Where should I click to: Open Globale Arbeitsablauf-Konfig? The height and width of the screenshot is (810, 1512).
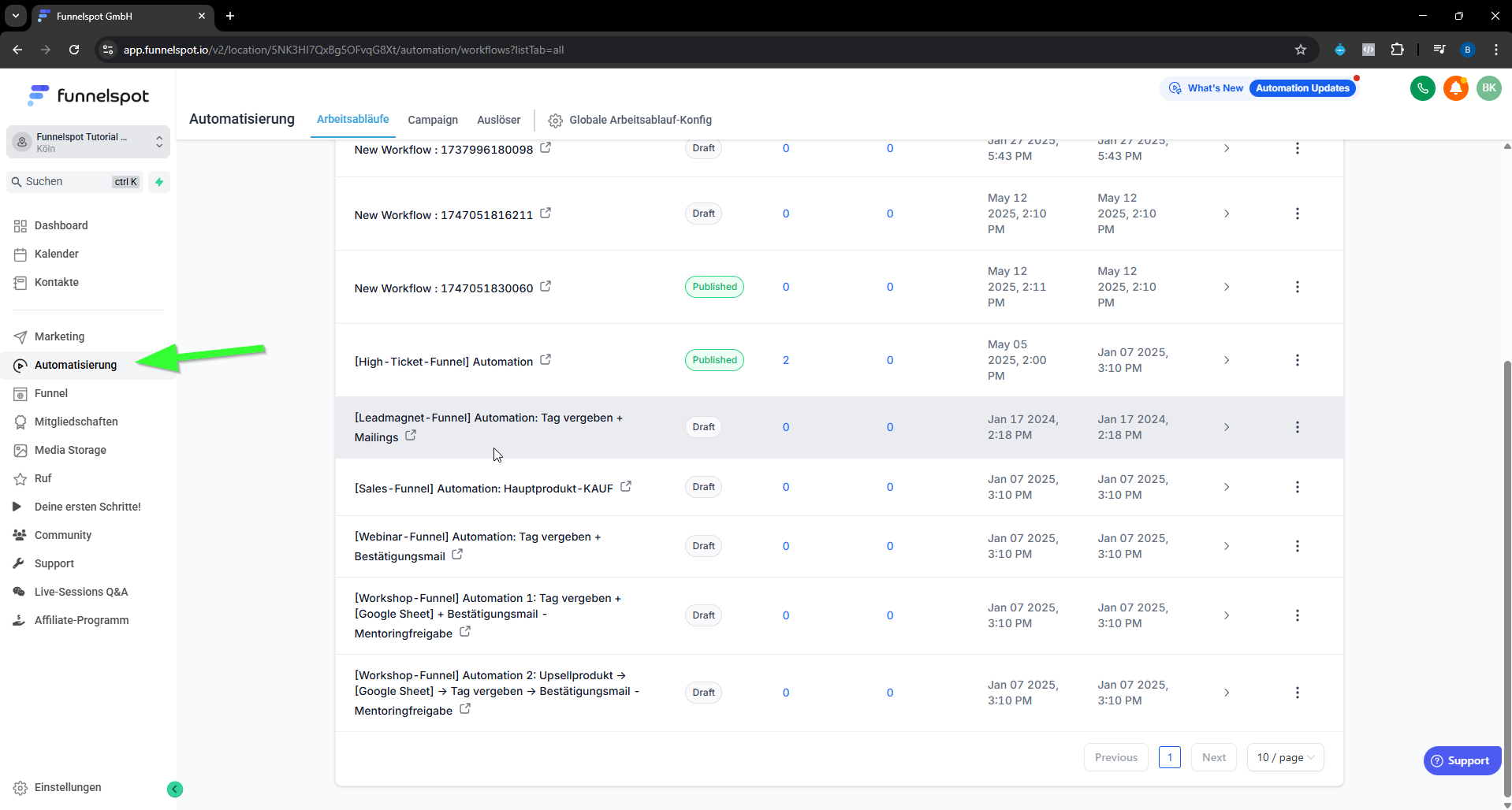click(630, 120)
